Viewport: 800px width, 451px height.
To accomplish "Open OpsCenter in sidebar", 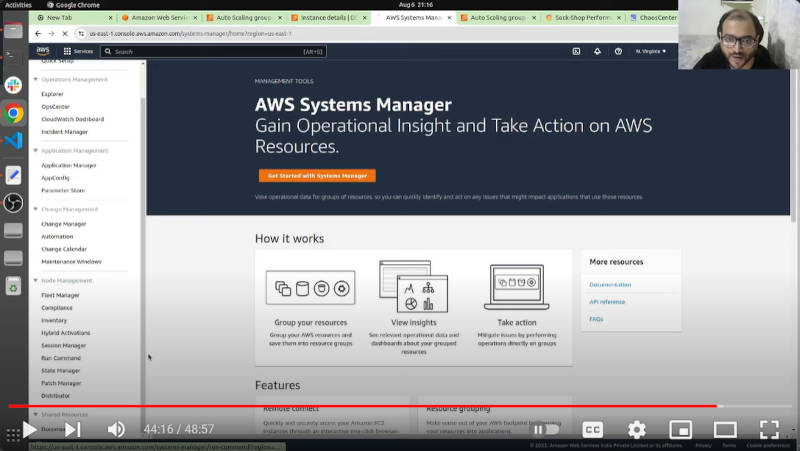I will click(x=56, y=107).
